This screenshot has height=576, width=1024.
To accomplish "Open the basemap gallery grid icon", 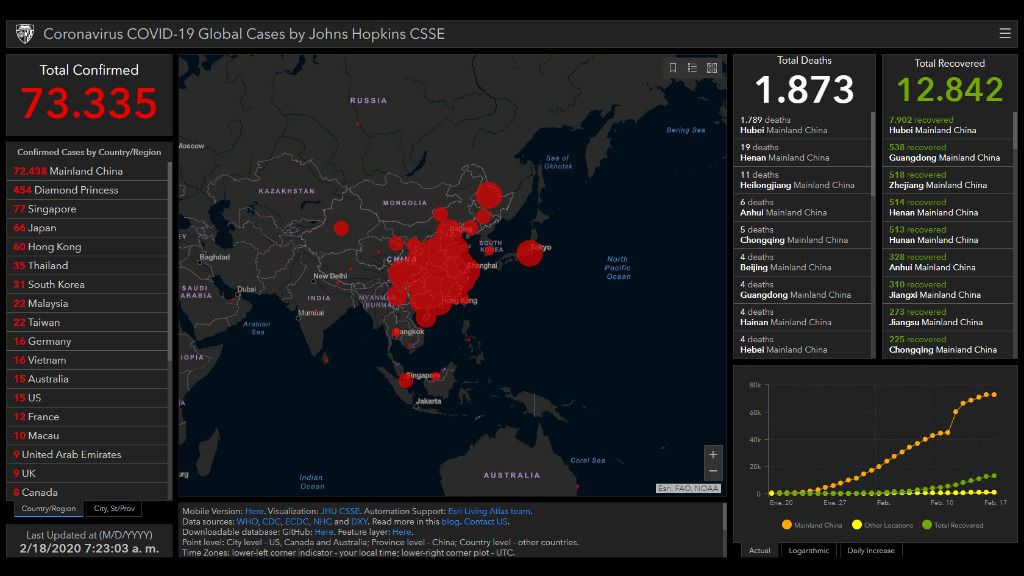I will tap(712, 68).
